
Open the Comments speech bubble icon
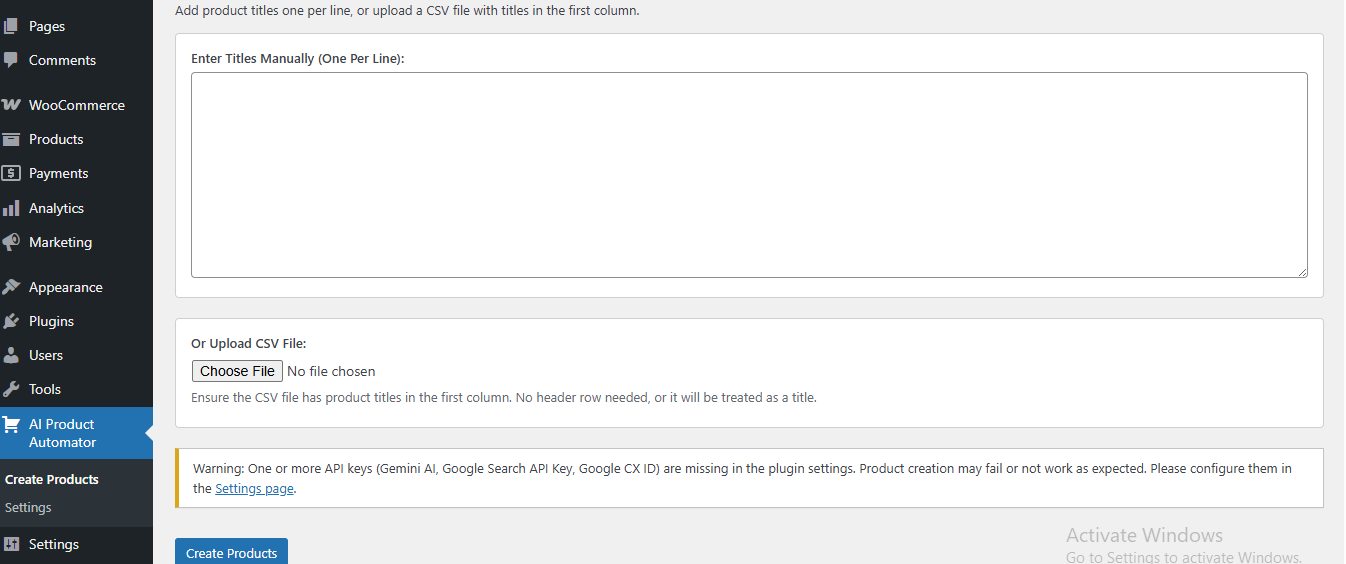[x=11, y=60]
